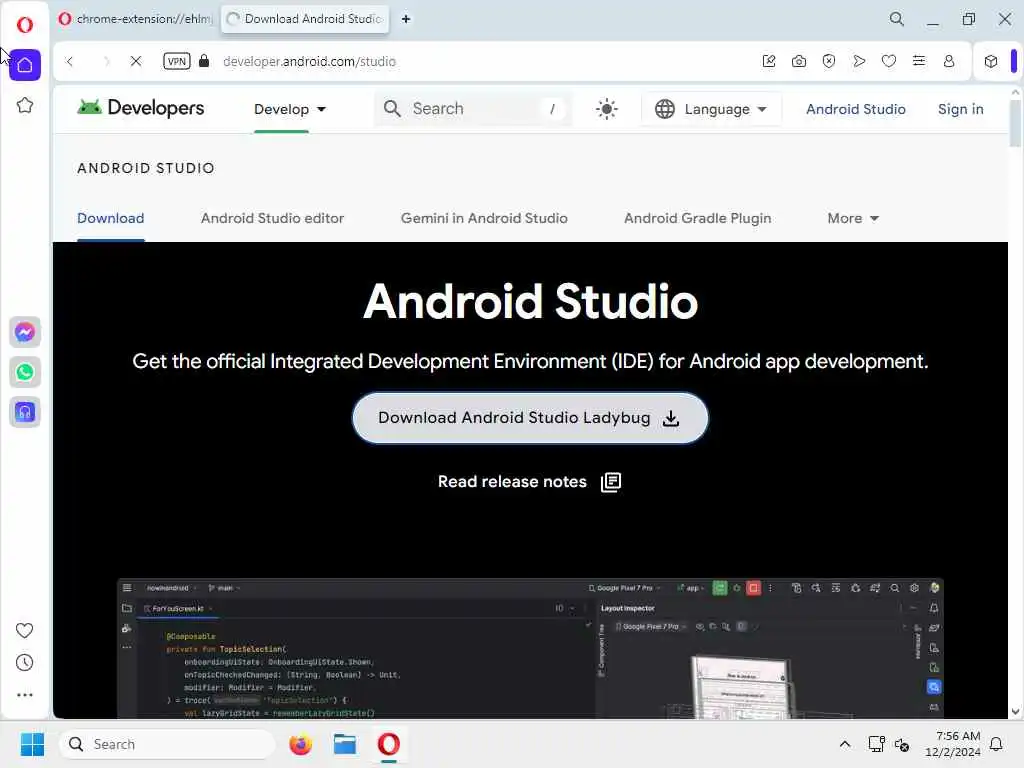Click the Android Developers logo
The image size is (1024, 768).
point(140,108)
